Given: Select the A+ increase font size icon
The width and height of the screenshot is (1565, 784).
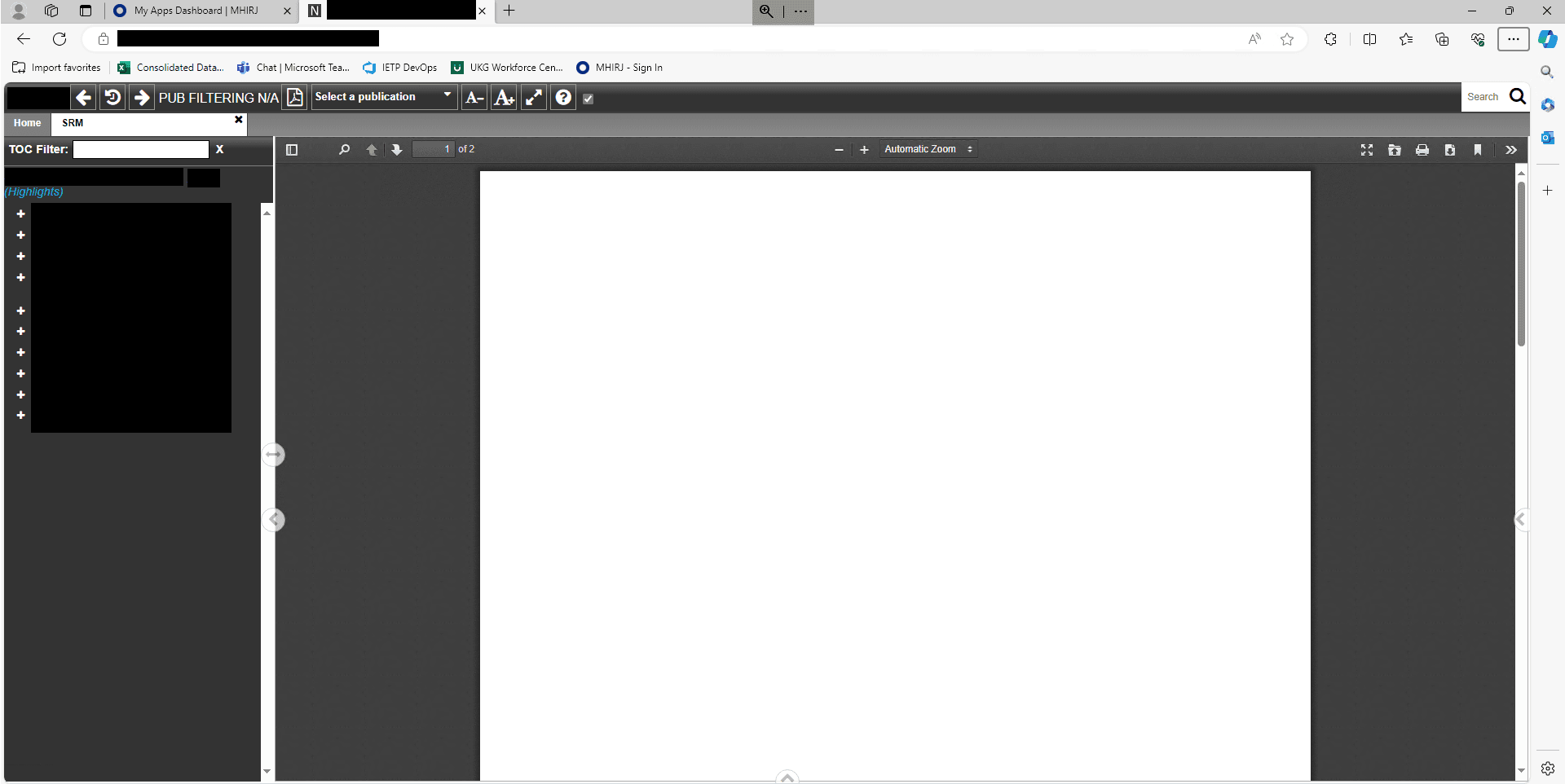Looking at the screenshot, I should (x=504, y=97).
